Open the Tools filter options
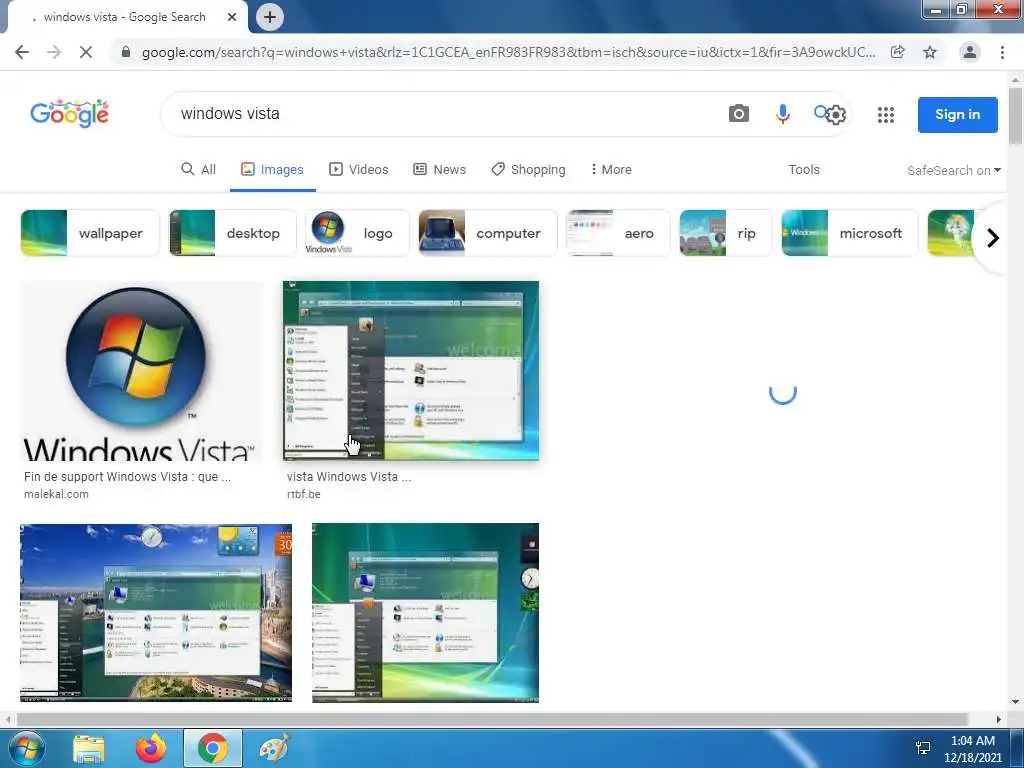1024x768 pixels. [x=803, y=170]
